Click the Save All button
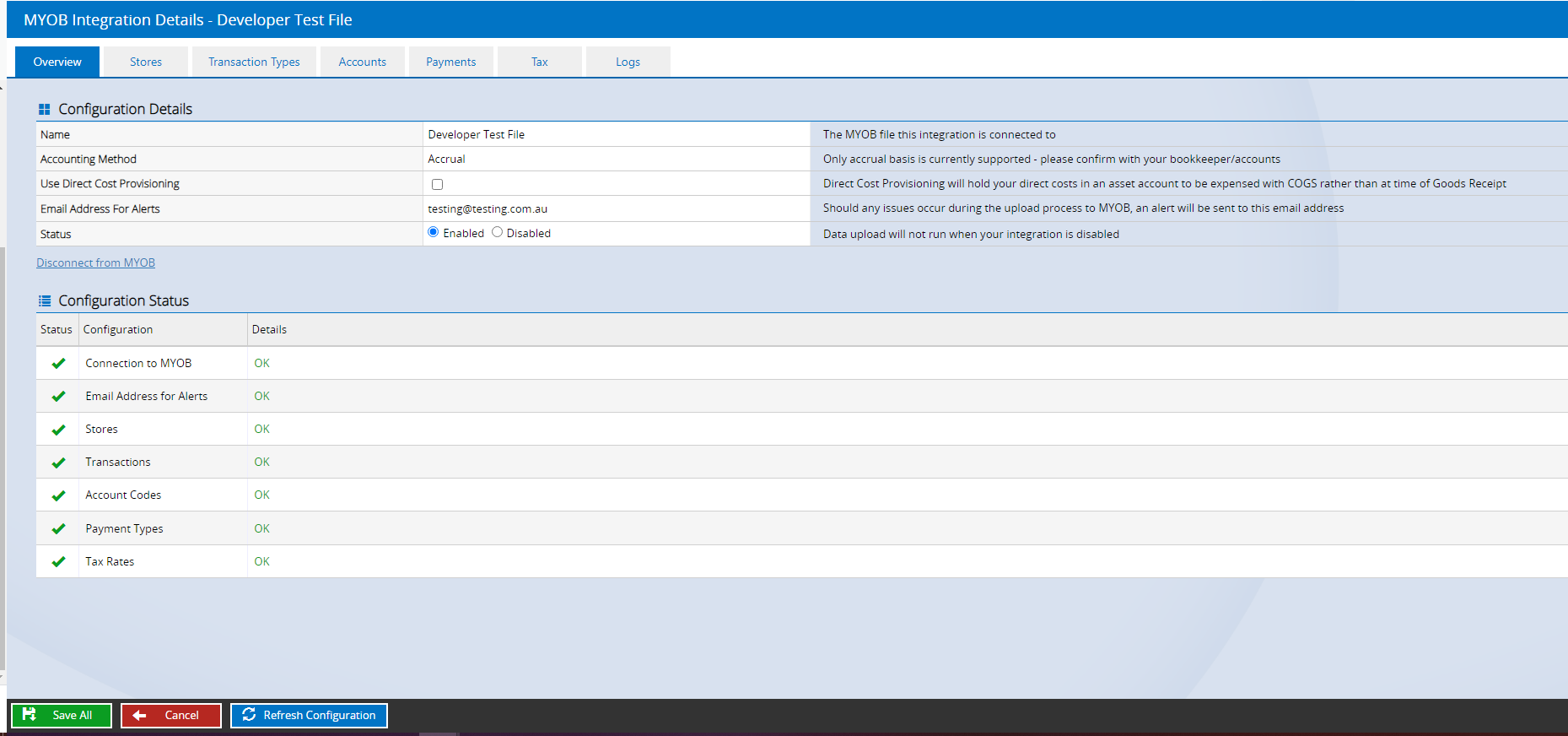 point(62,715)
